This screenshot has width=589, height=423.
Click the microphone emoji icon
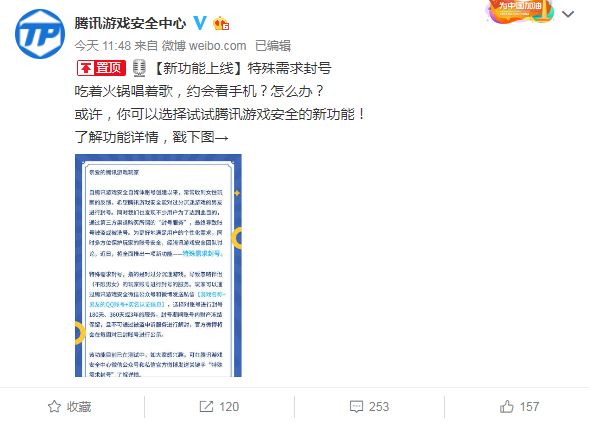[x=139, y=68]
